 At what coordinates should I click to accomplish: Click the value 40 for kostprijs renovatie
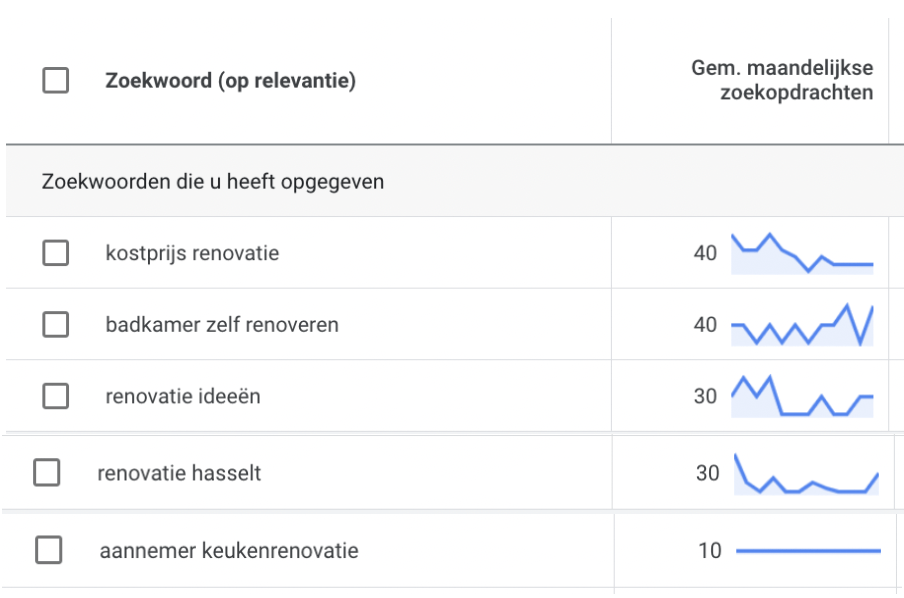click(x=705, y=253)
